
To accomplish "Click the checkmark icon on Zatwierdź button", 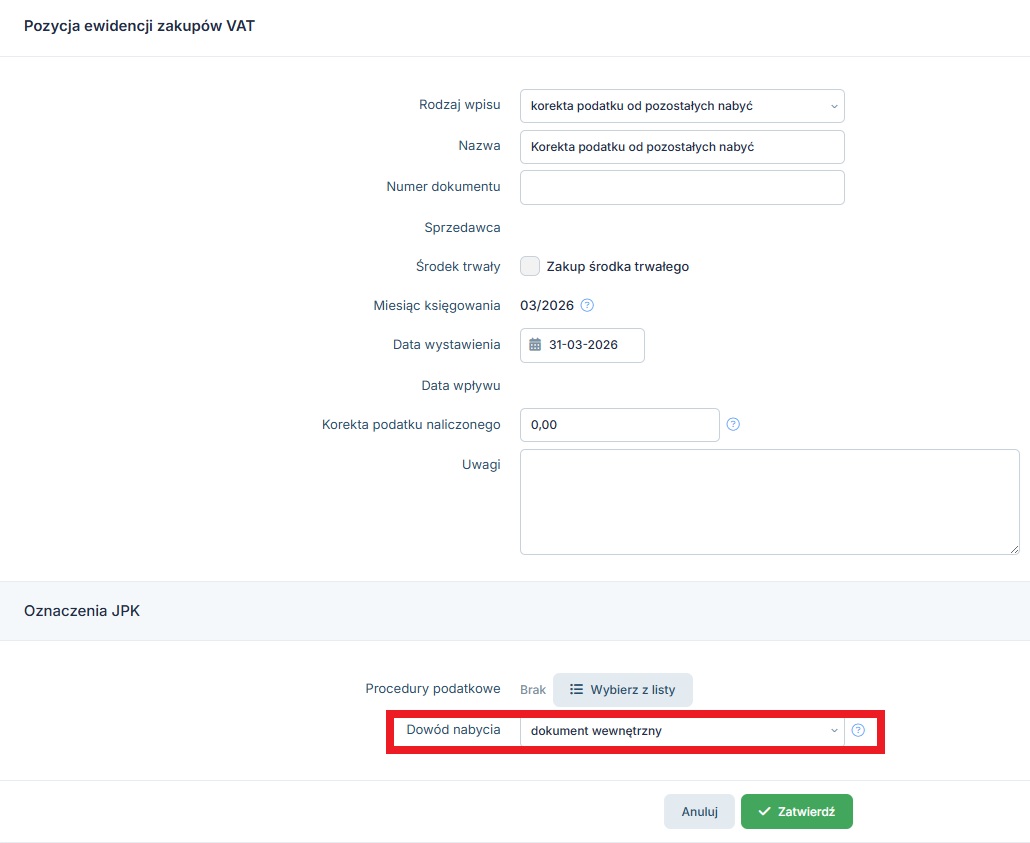I will (765, 812).
